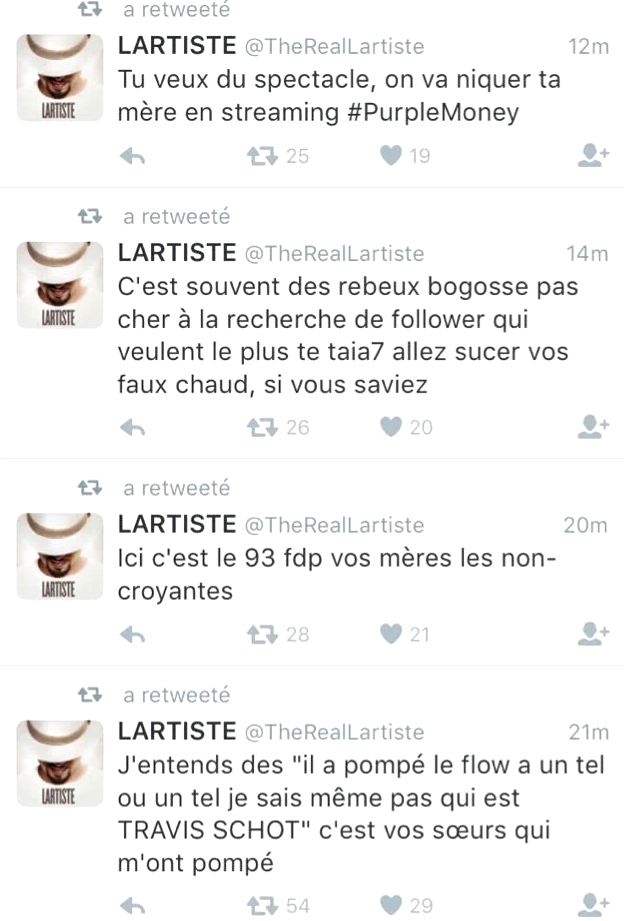Follow user from the 12m tweet
The height and width of the screenshot is (921, 624).
[593, 156]
